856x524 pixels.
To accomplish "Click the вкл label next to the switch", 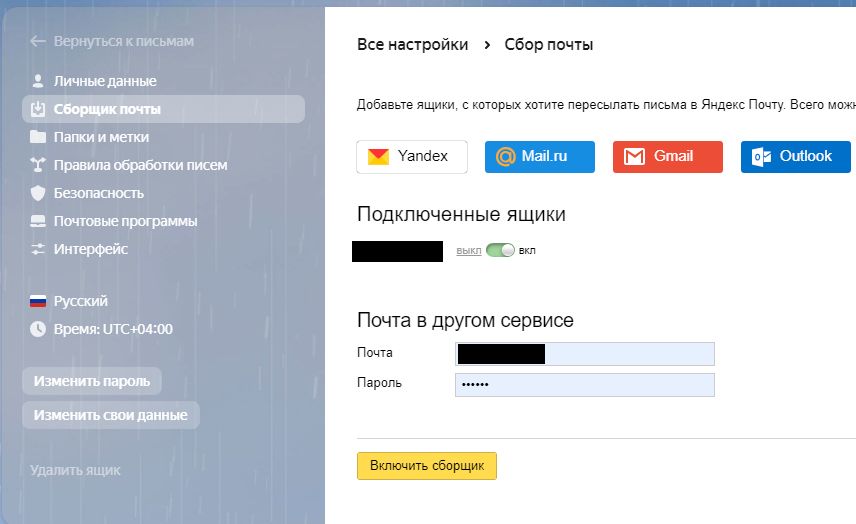I will (x=527, y=251).
